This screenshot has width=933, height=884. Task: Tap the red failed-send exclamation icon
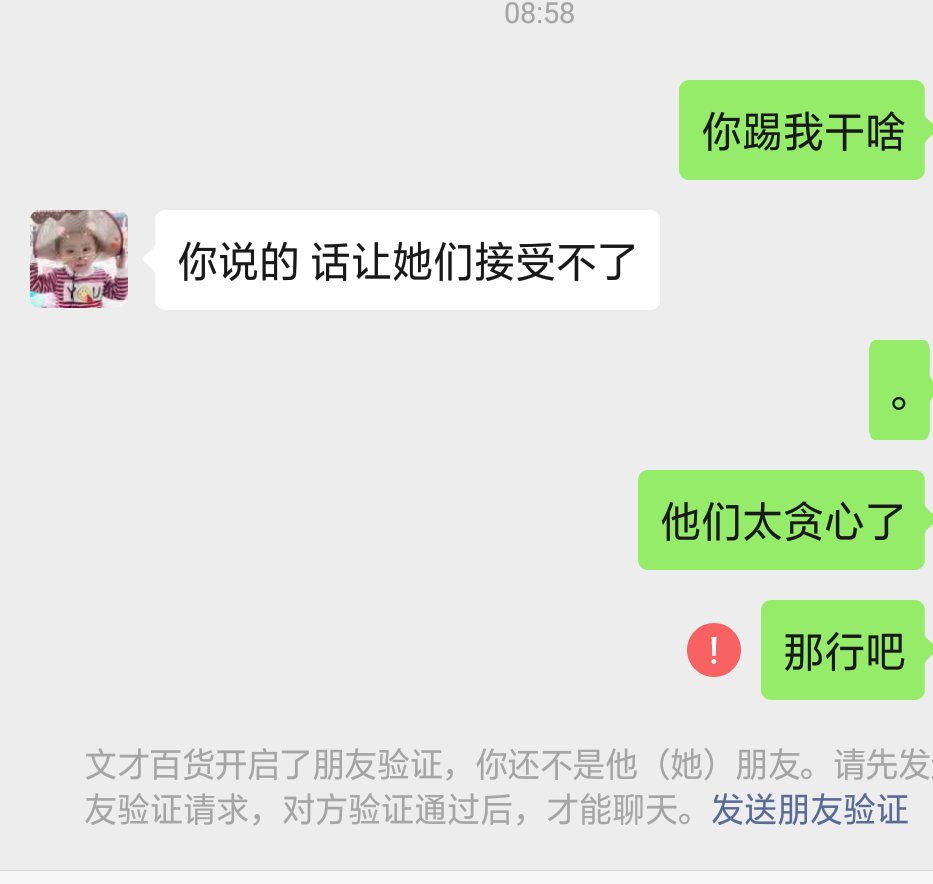[713, 650]
